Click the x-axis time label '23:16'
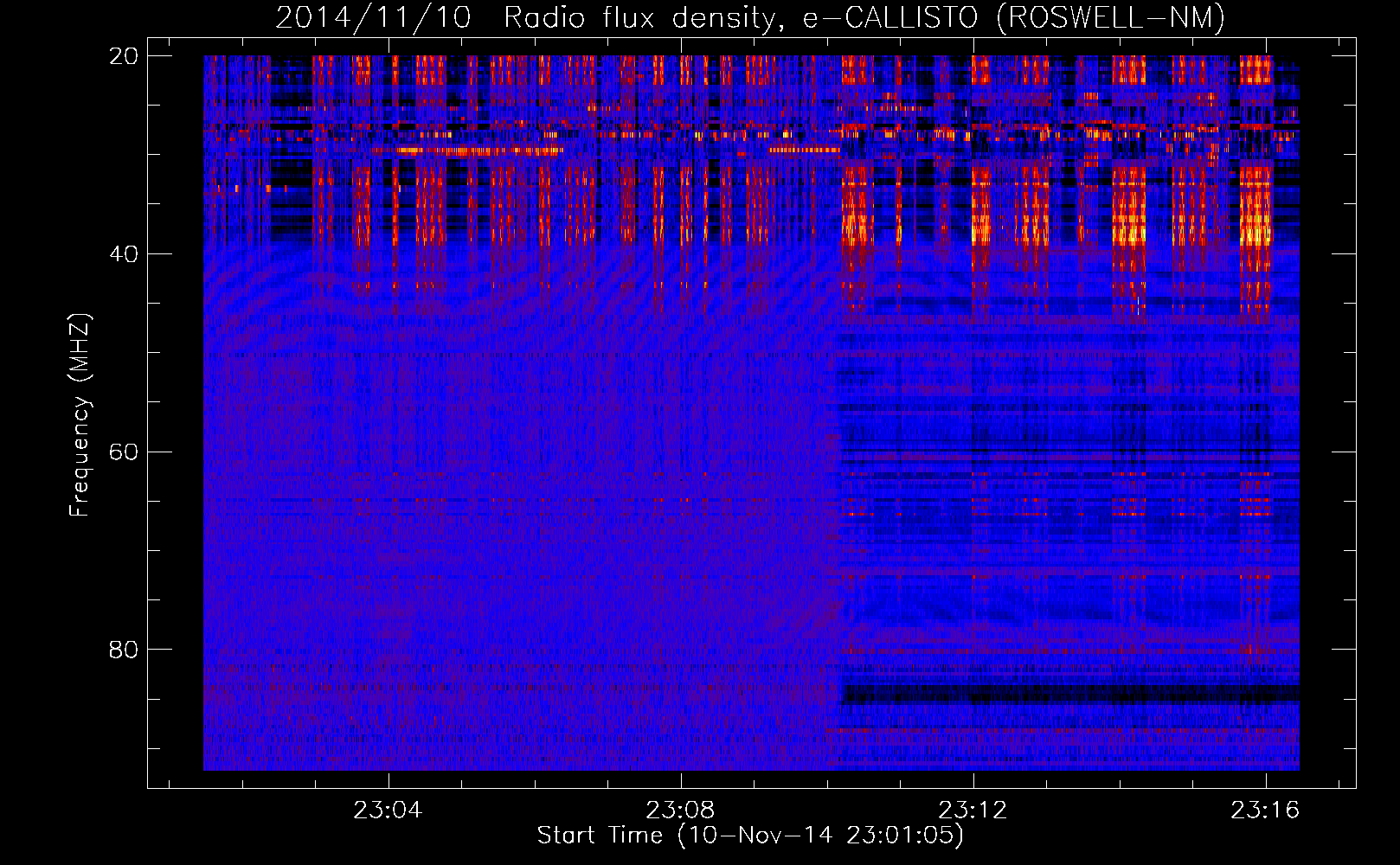Viewport: 1400px width, 865px height. click(1266, 810)
